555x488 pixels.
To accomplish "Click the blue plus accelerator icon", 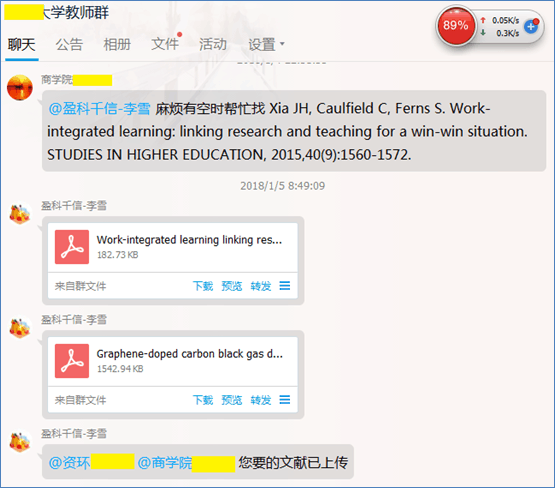I will click(531, 27).
